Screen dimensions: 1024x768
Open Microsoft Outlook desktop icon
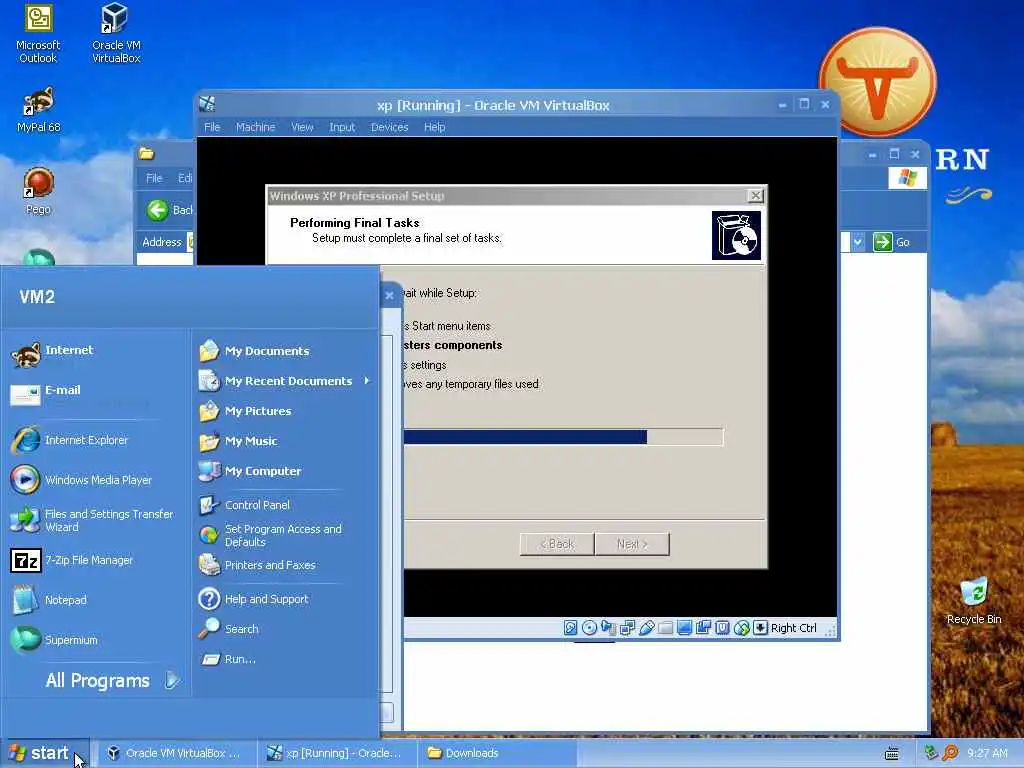point(38,34)
